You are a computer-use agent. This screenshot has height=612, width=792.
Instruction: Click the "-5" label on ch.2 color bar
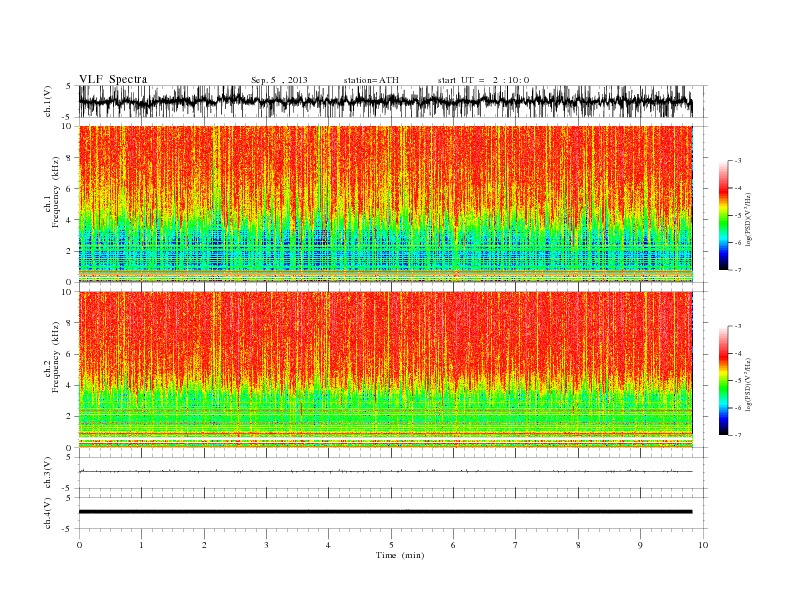[x=738, y=381]
